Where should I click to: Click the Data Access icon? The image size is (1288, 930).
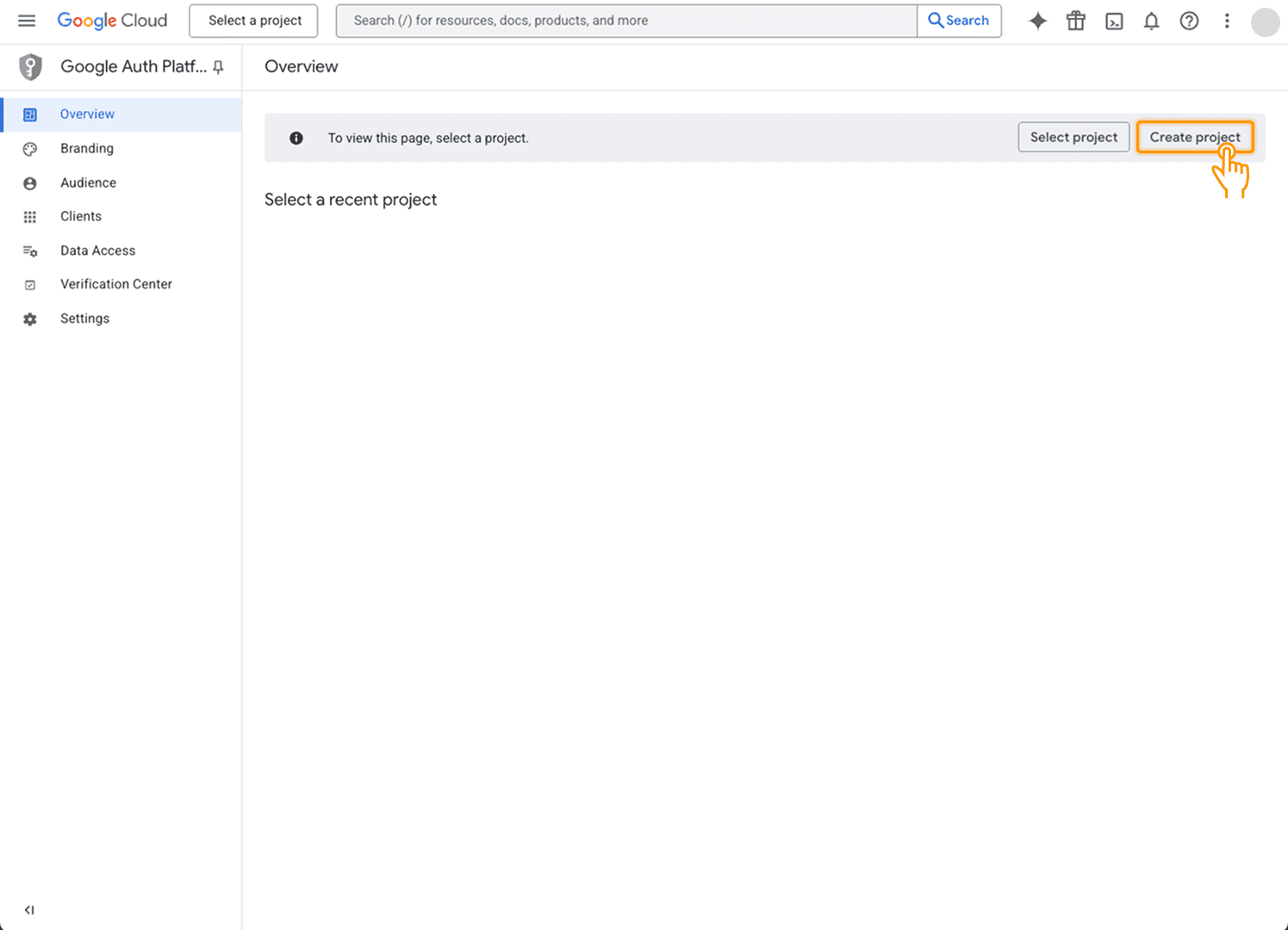[30, 251]
